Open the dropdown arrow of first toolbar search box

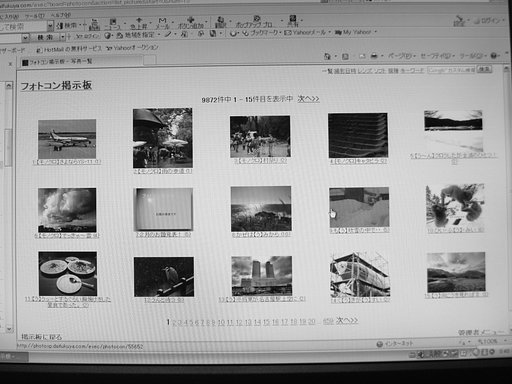(50, 26)
